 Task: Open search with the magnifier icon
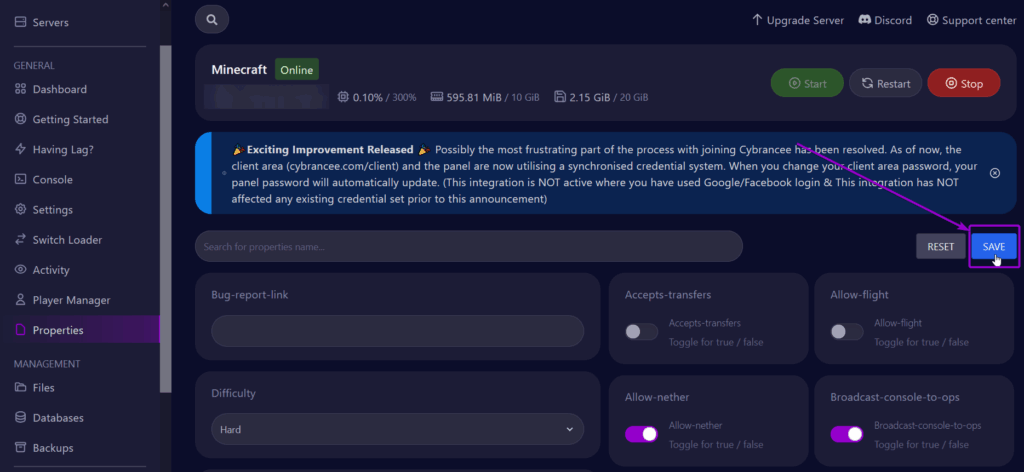tap(212, 20)
